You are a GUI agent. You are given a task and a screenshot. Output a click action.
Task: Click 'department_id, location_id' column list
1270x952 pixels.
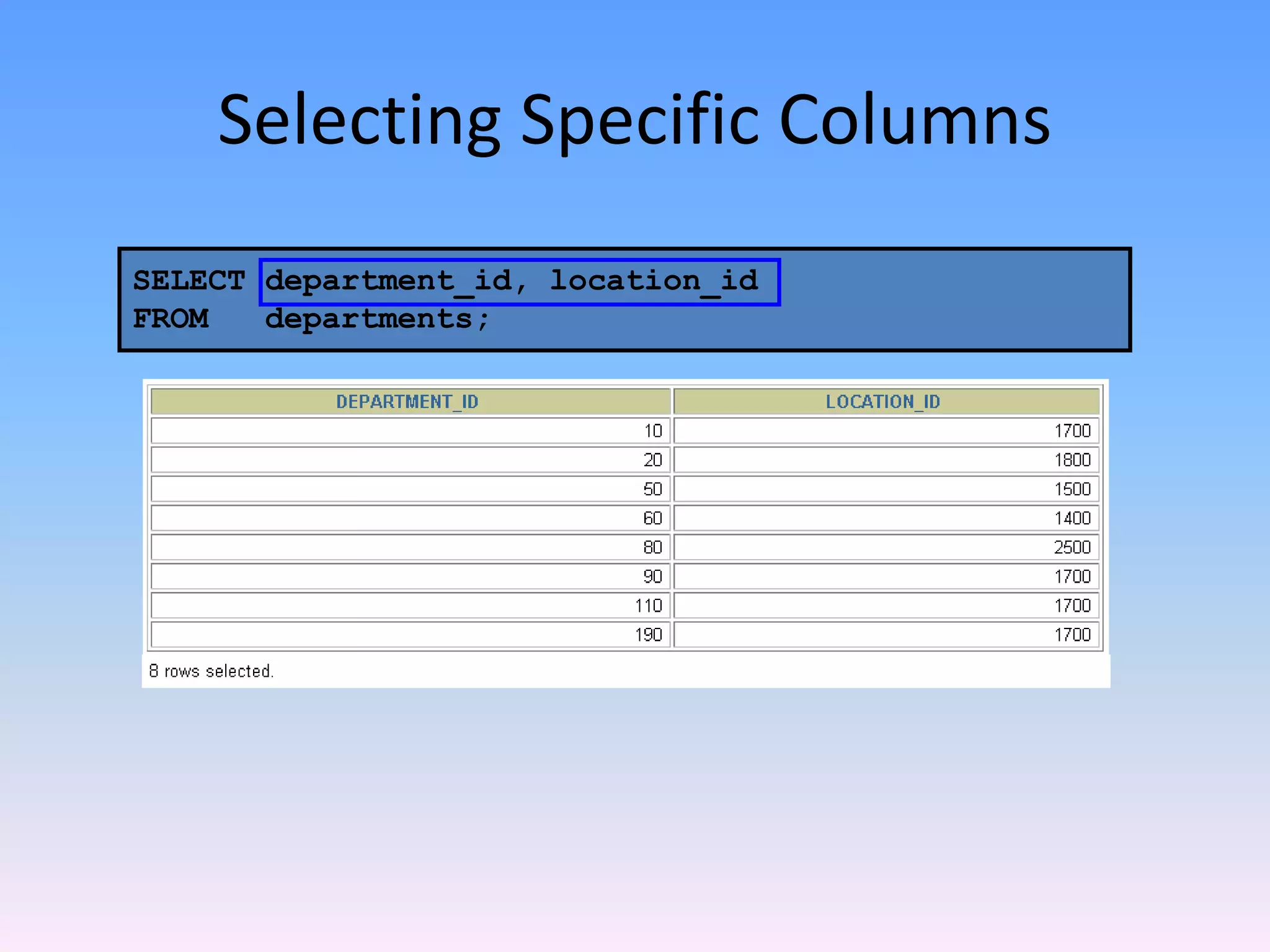520,282
